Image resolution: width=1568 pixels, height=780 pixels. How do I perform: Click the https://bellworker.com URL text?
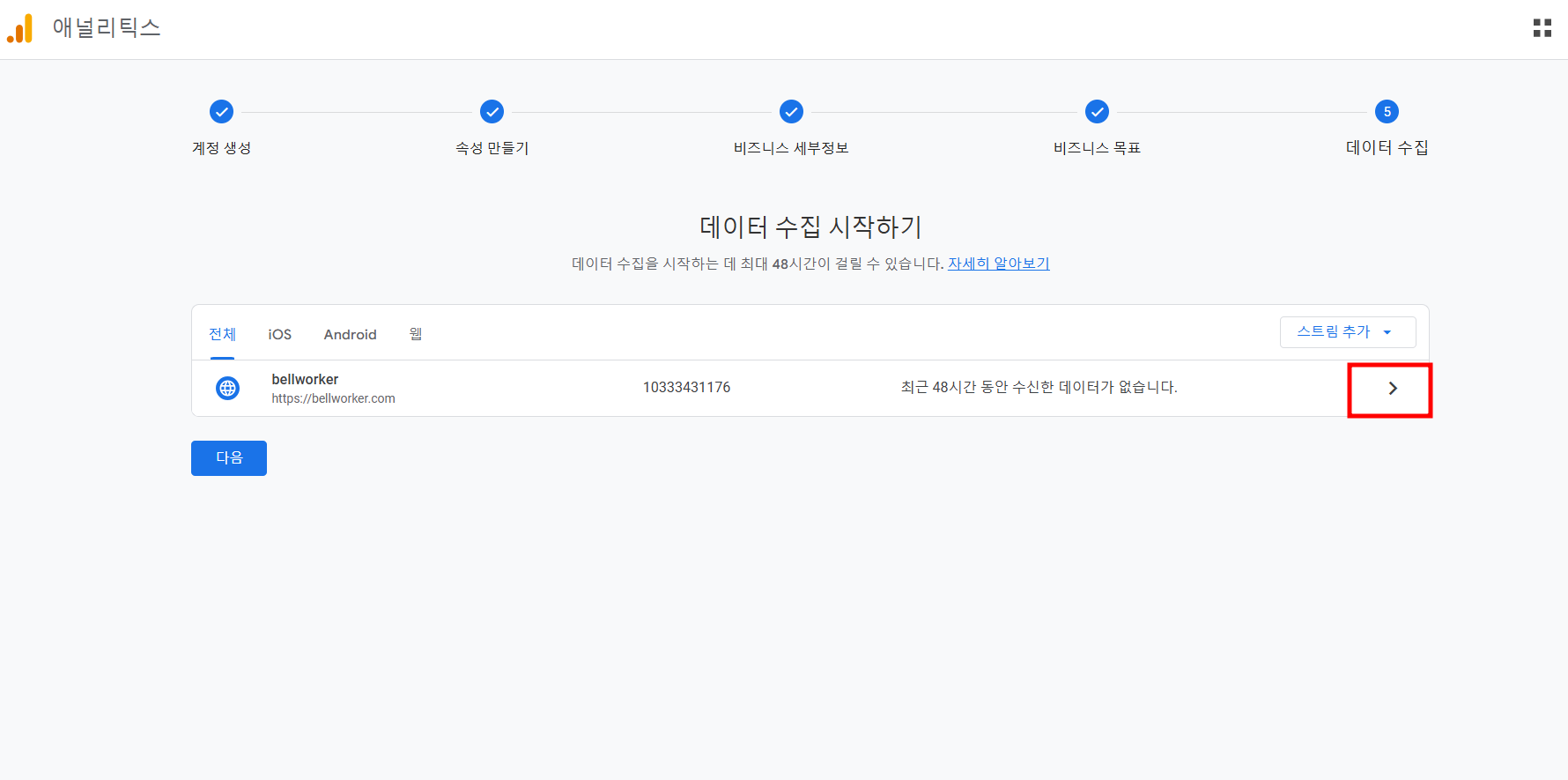333,398
